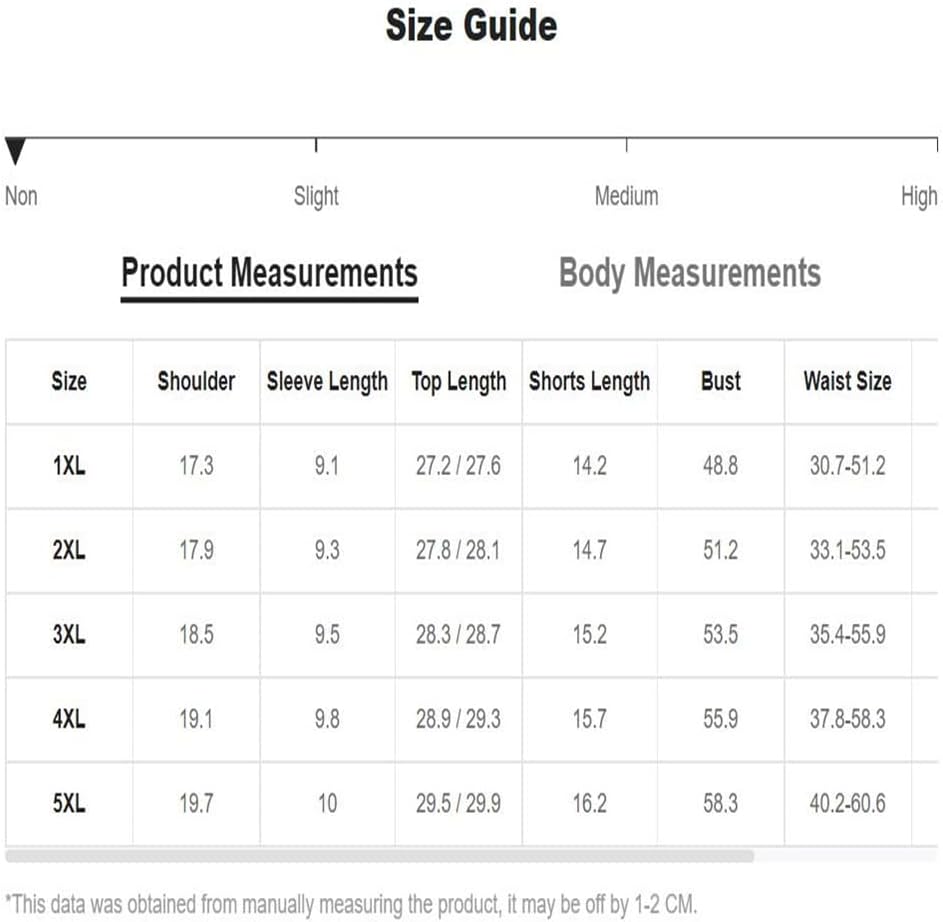Click the Shoulder column header
The image size is (943, 922).
(x=196, y=381)
